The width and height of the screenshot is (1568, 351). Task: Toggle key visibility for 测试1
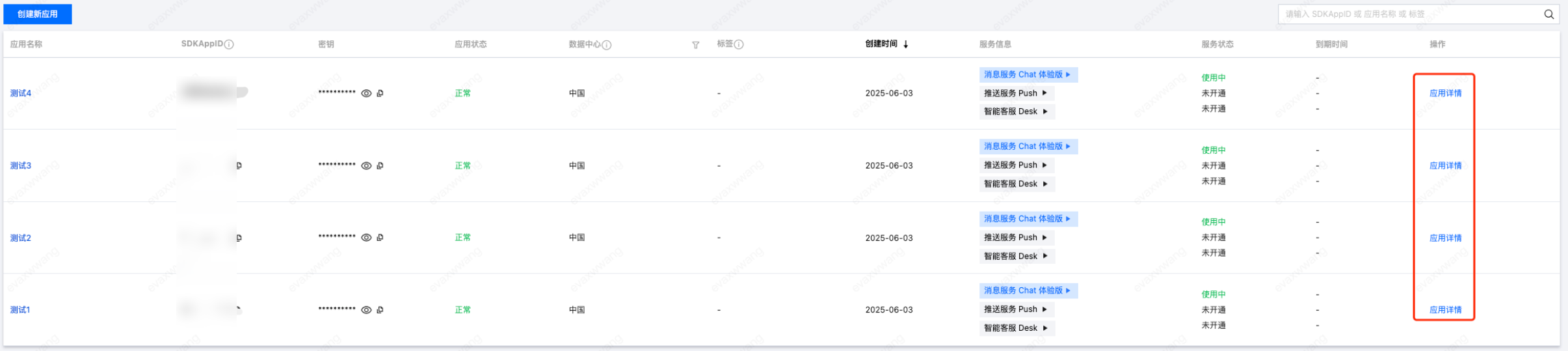[x=366, y=310]
